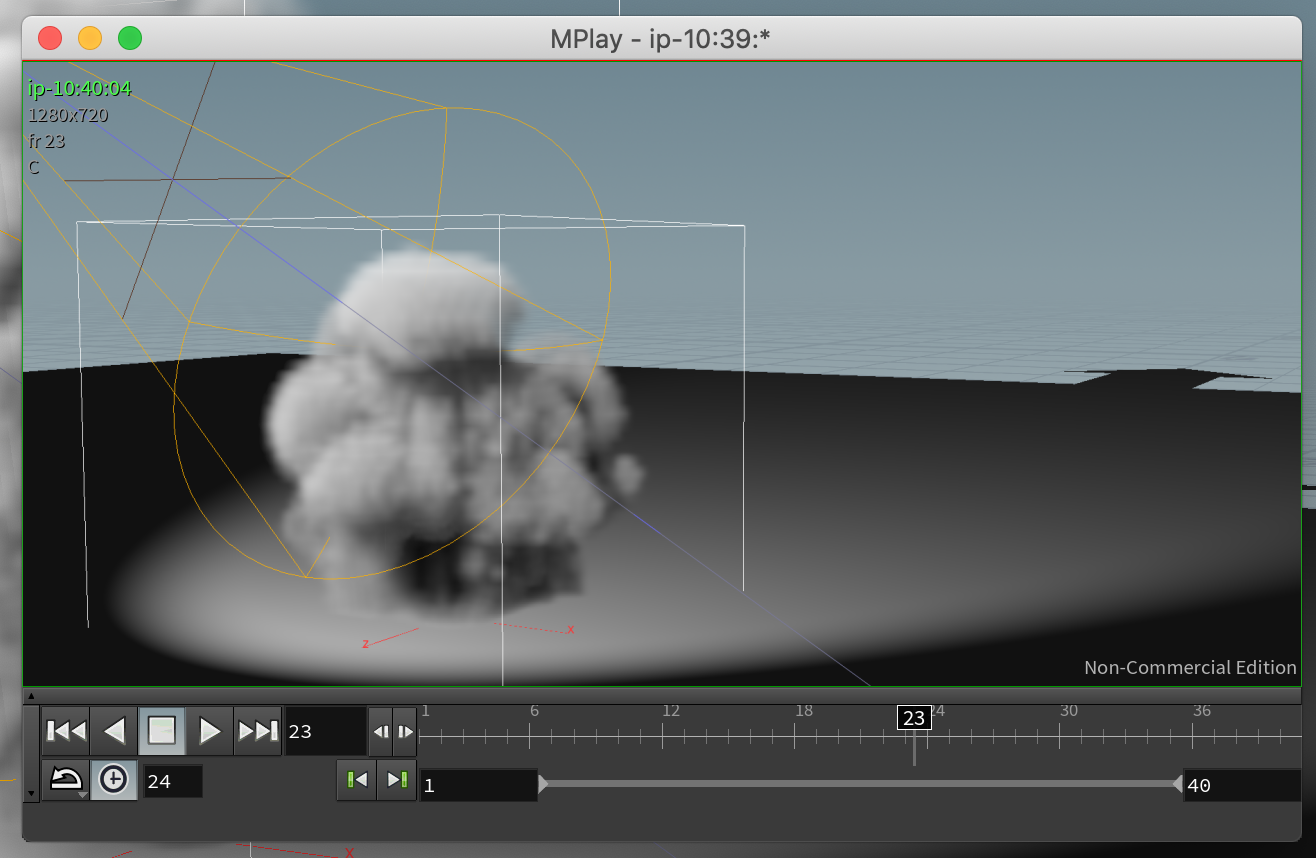Click the current frame number field
The image size is (1316, 858).
click(325, 732)
